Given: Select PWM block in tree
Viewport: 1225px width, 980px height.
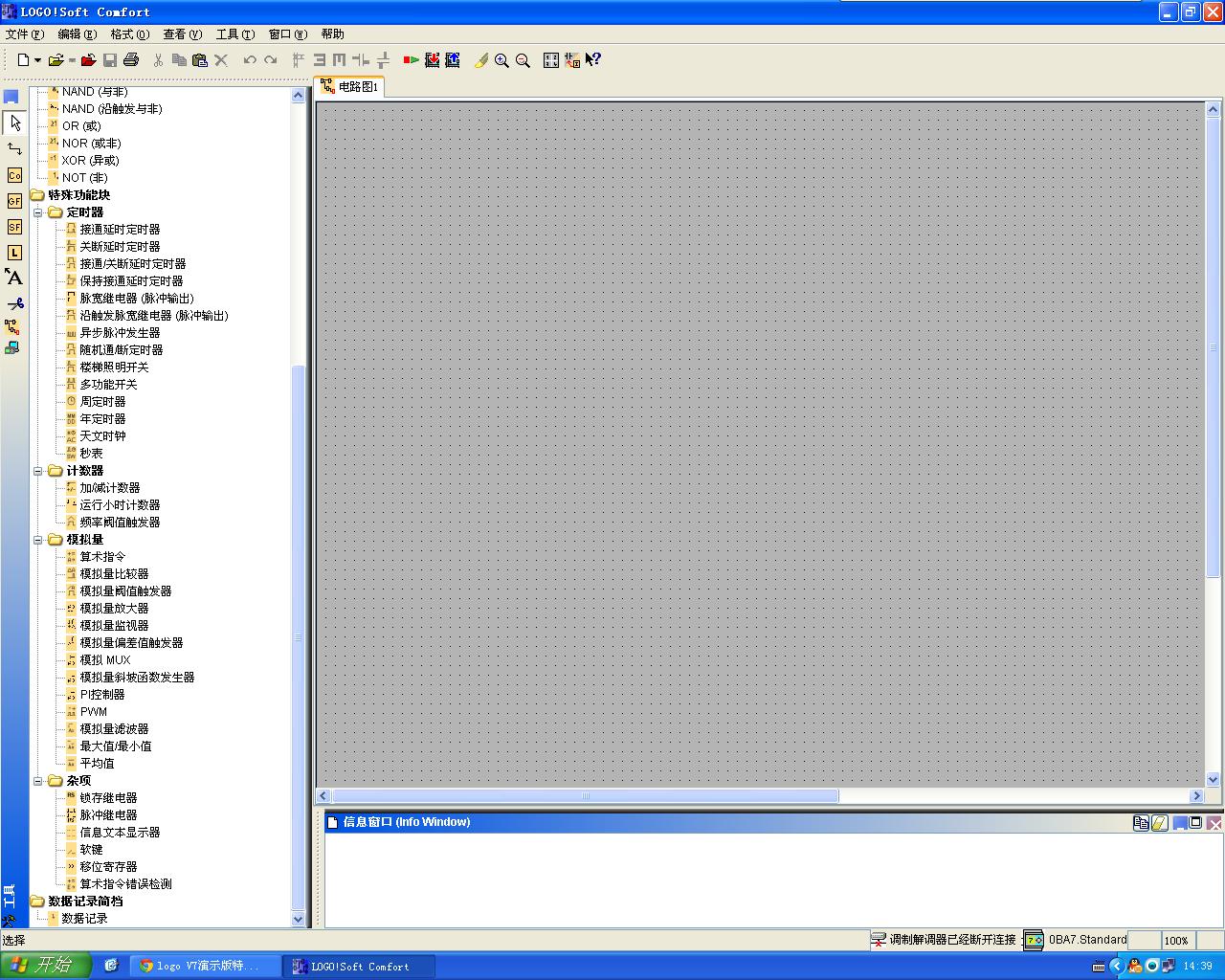Looking at the screenshot, I should click(x=94, y=712).
